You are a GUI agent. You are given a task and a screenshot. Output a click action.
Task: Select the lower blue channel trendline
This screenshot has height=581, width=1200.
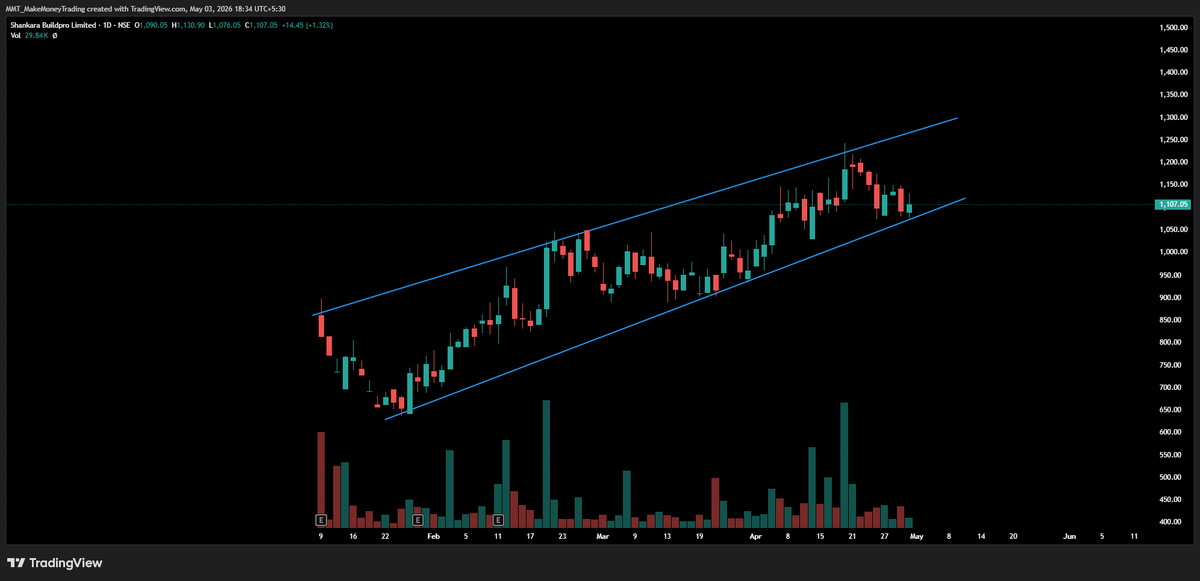675,308
